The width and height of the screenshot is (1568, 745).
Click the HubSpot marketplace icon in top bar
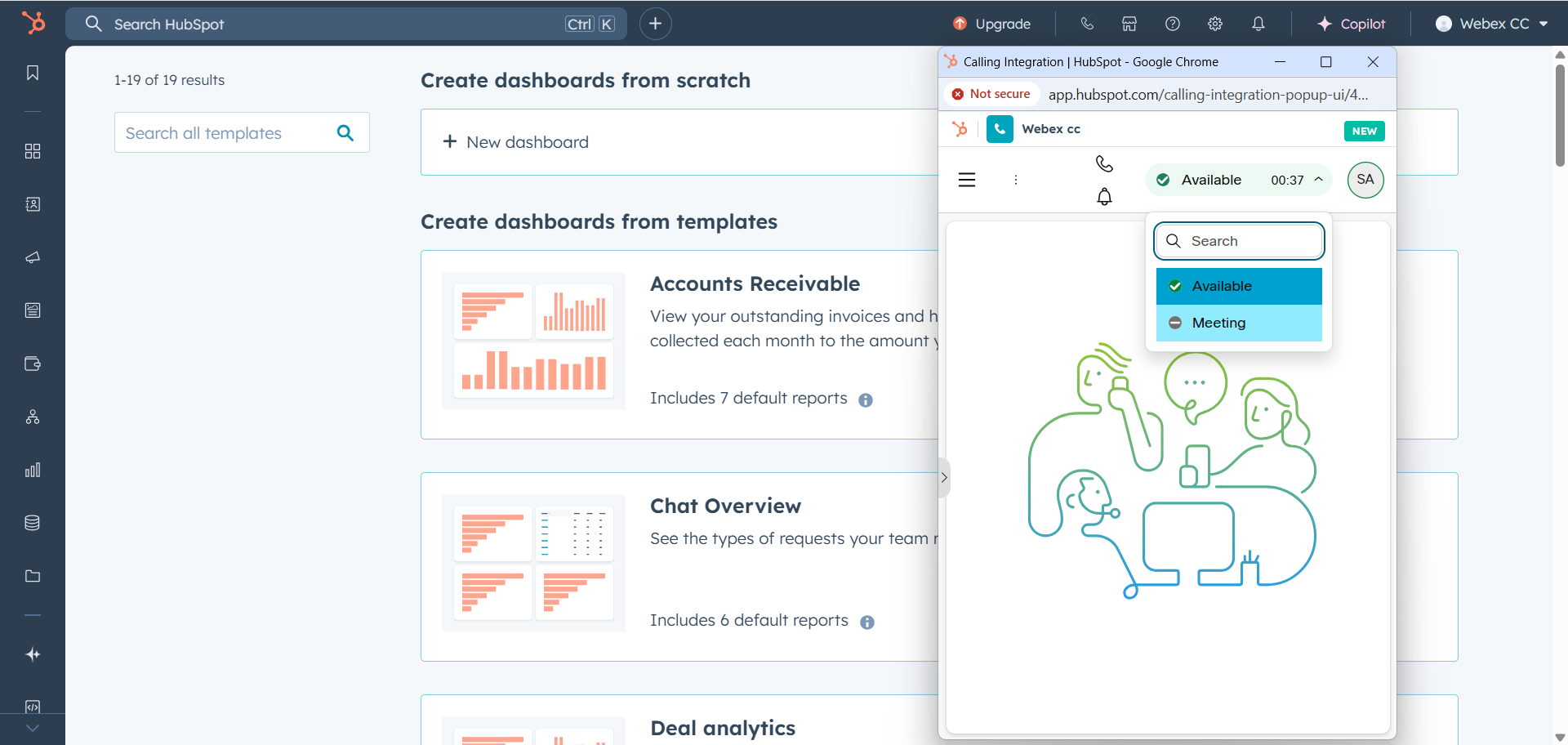coord(1129,24)
